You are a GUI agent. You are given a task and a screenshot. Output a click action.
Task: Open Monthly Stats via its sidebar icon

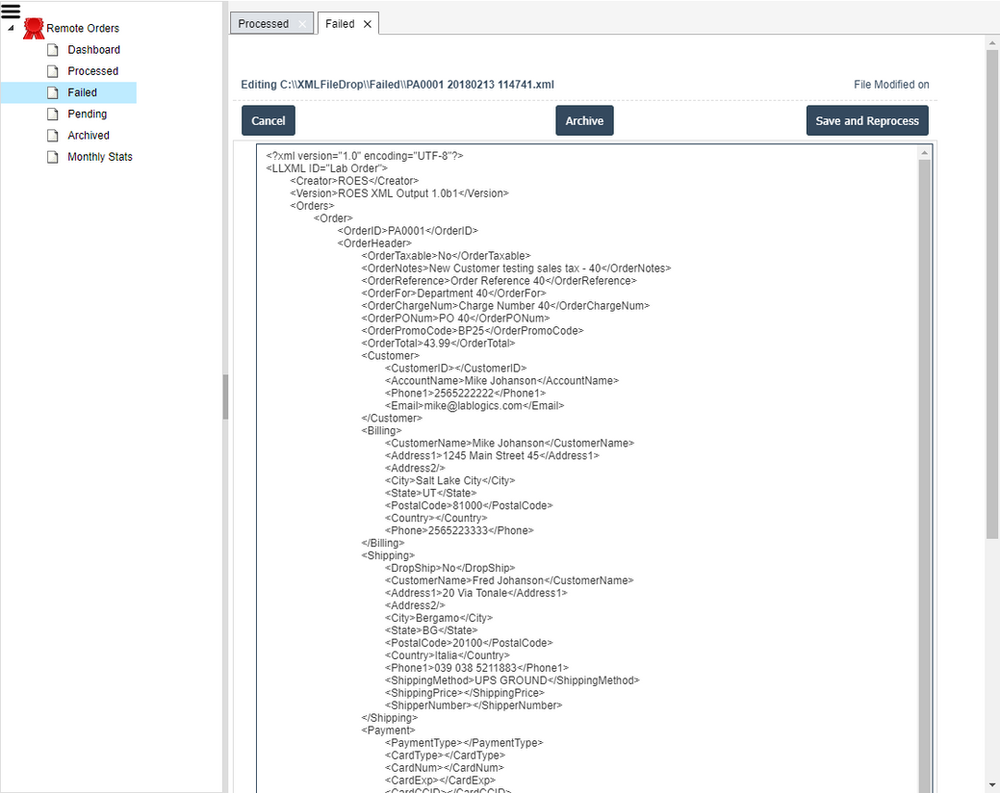pyautogui.click(x=53, y=156)
